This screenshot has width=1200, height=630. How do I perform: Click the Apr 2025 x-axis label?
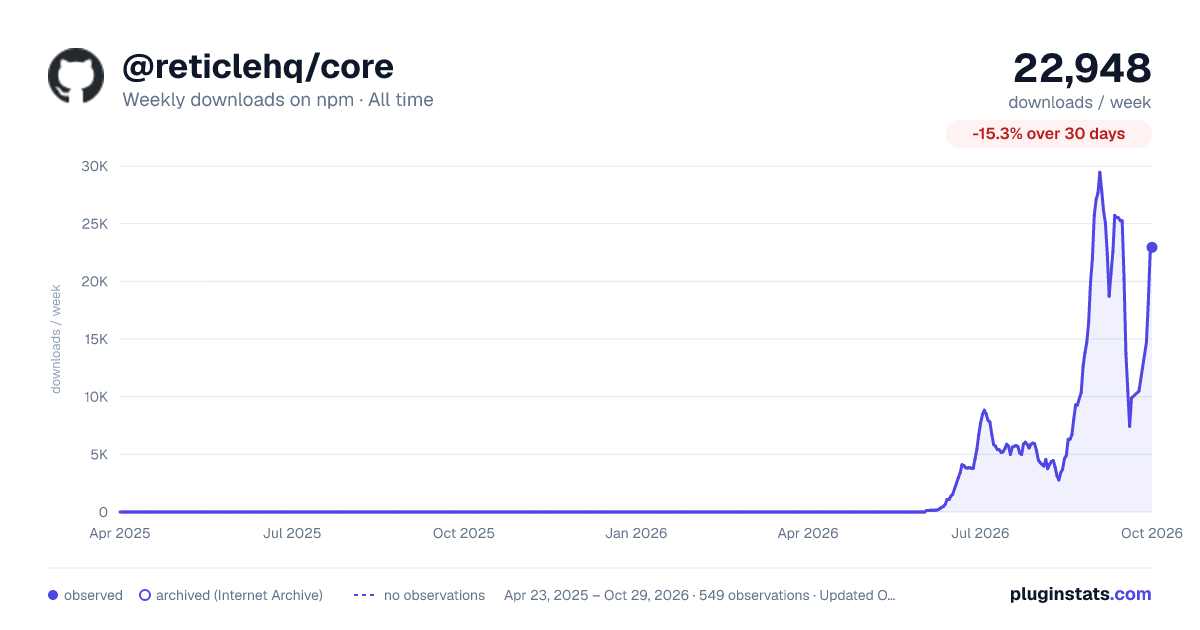click(120, 533)
